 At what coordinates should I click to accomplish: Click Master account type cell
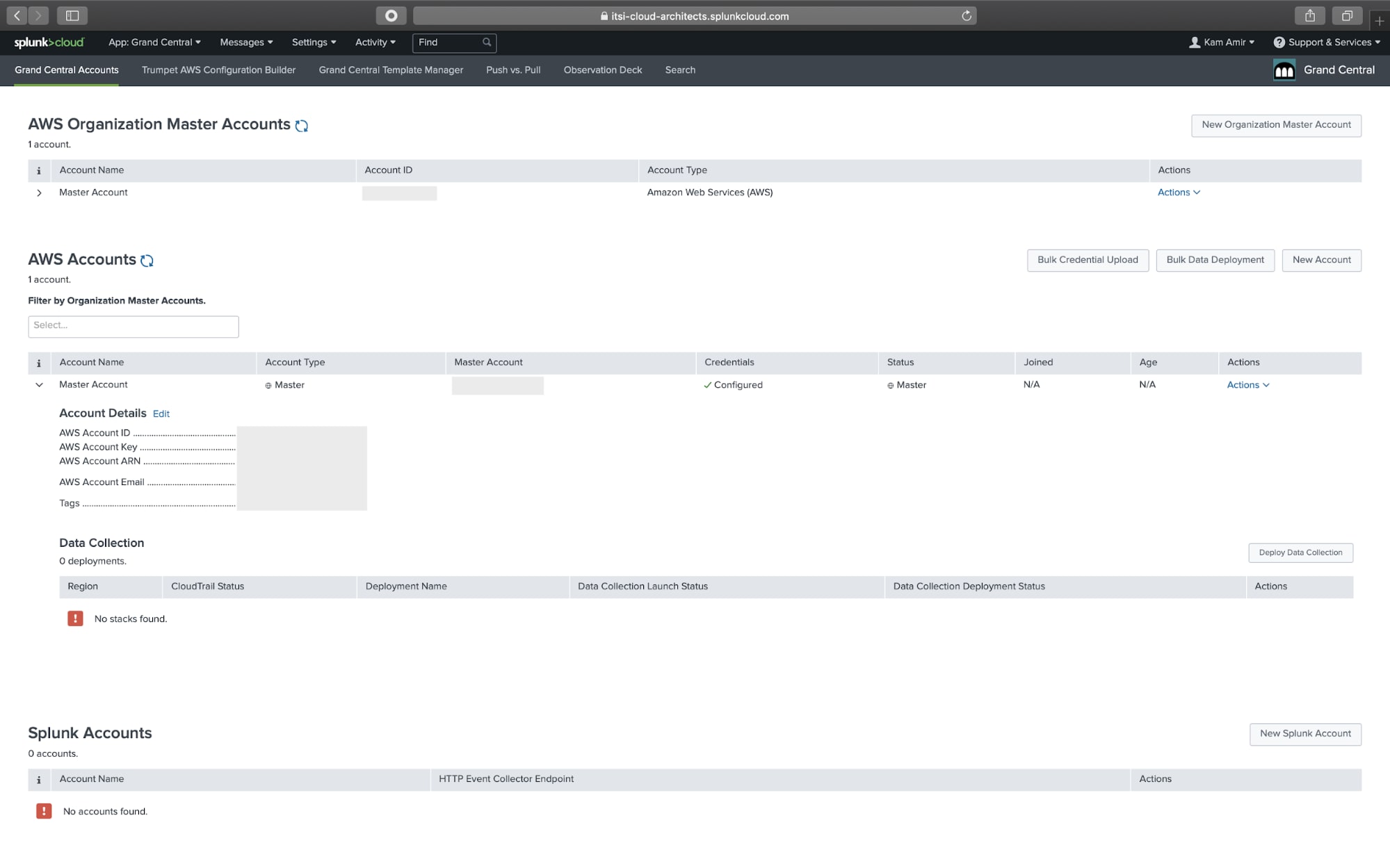tap(284, 385)
